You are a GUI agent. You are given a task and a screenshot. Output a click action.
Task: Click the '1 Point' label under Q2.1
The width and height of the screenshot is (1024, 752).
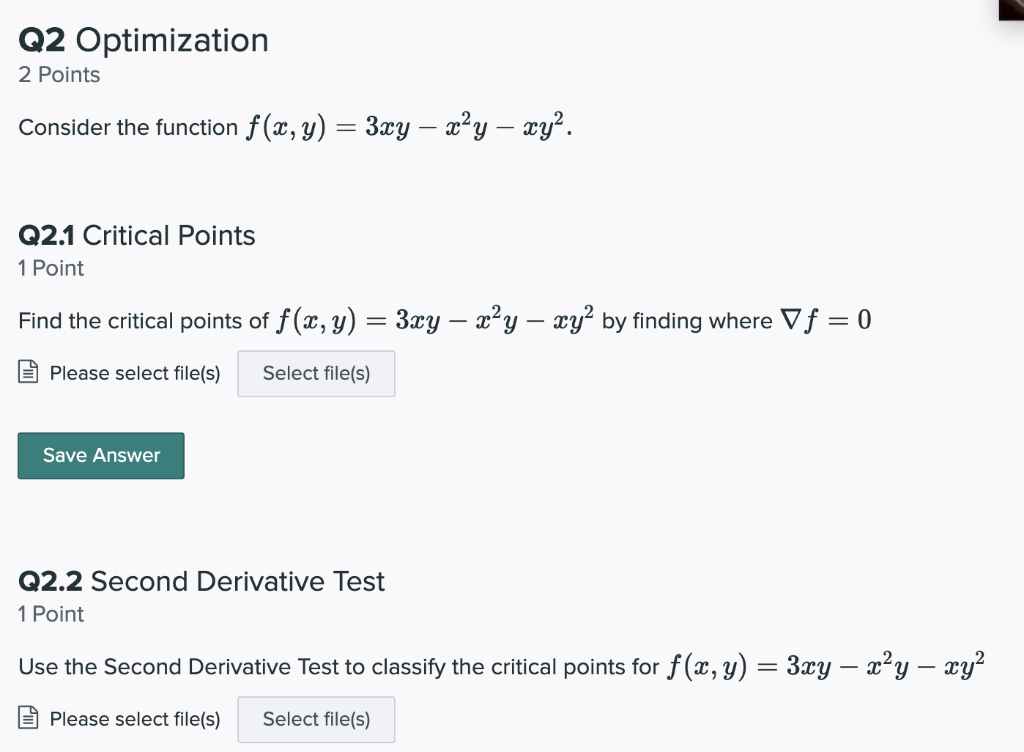(51, 268)
